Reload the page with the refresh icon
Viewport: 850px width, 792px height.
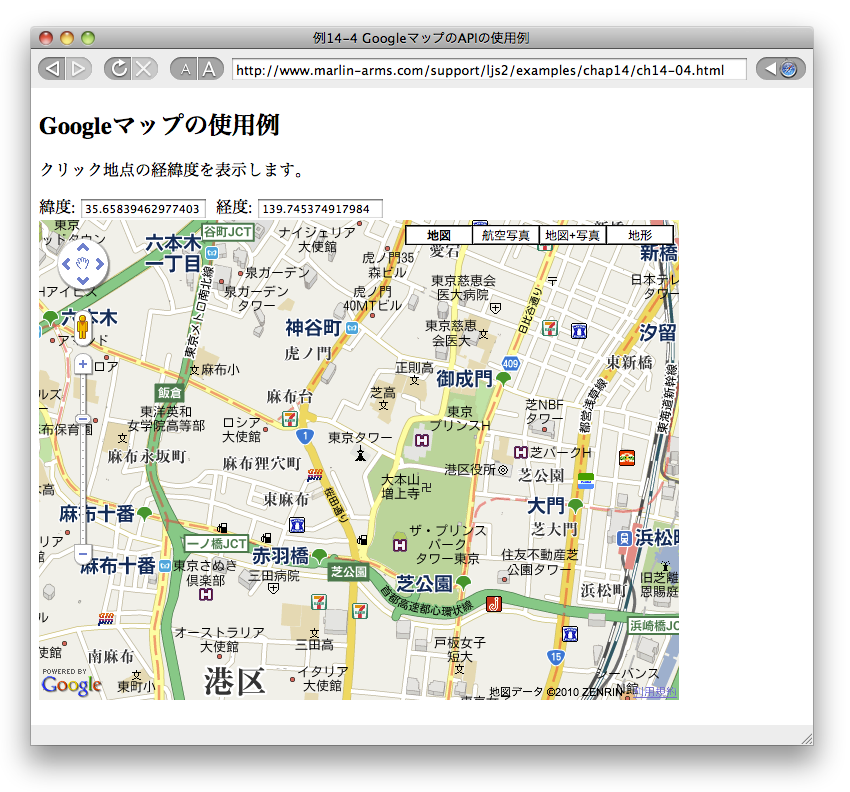118,69
